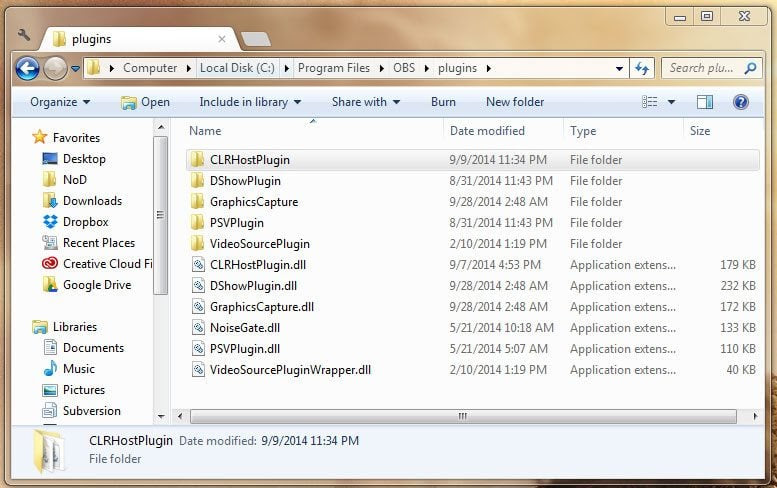777x488 pixels.
Task: Click the navigation pane scroll down arrow
Action: pos(161,417)
